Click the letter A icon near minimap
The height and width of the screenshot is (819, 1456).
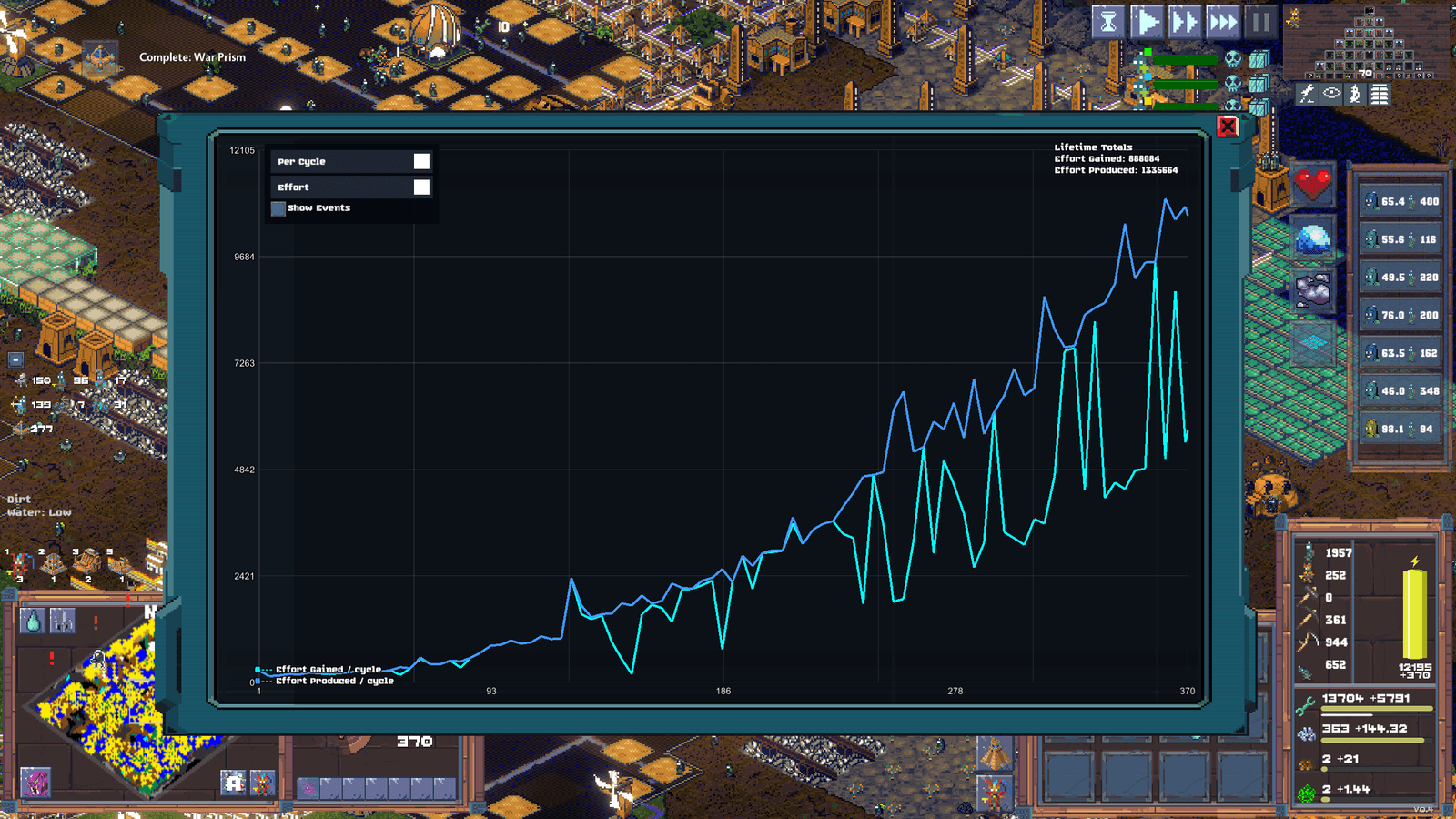click(x=234, y=783)
